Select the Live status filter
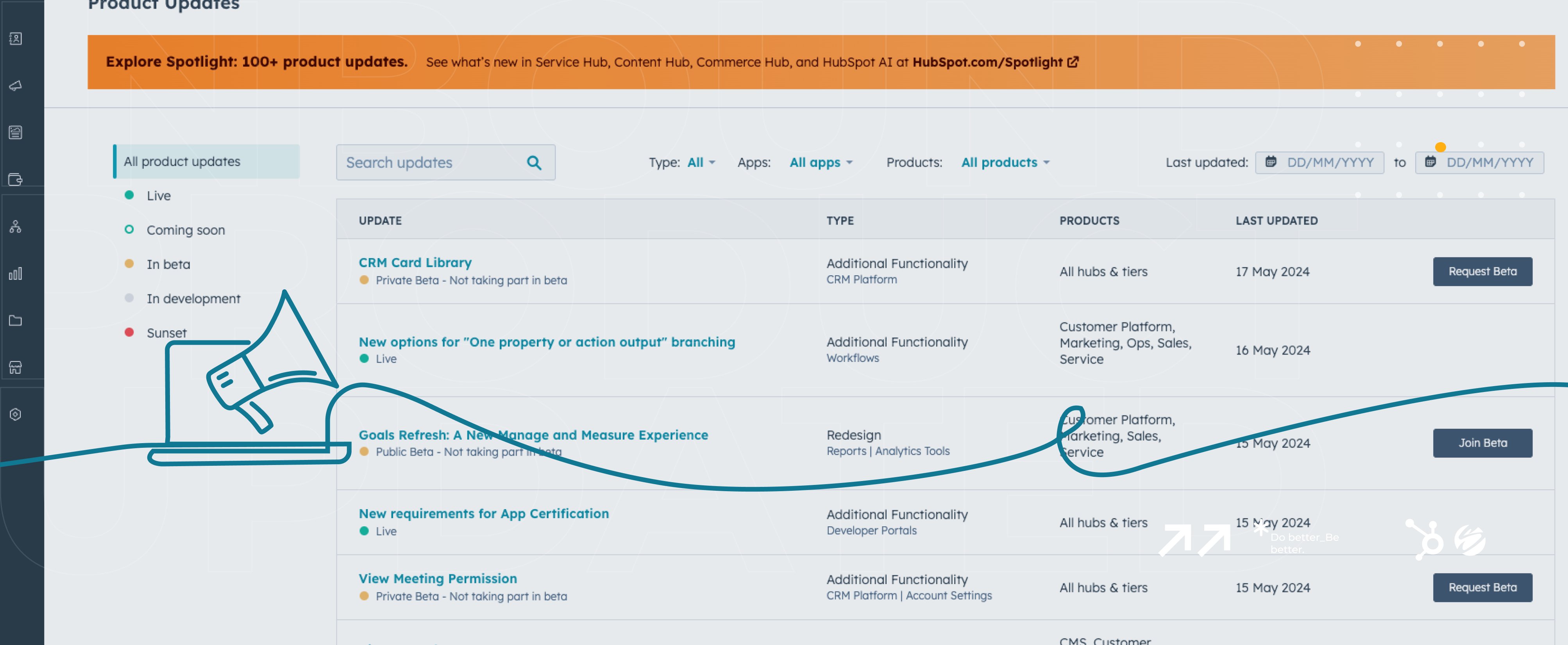The width and height of the screenshot is (1568, 645). coord(159,195)
